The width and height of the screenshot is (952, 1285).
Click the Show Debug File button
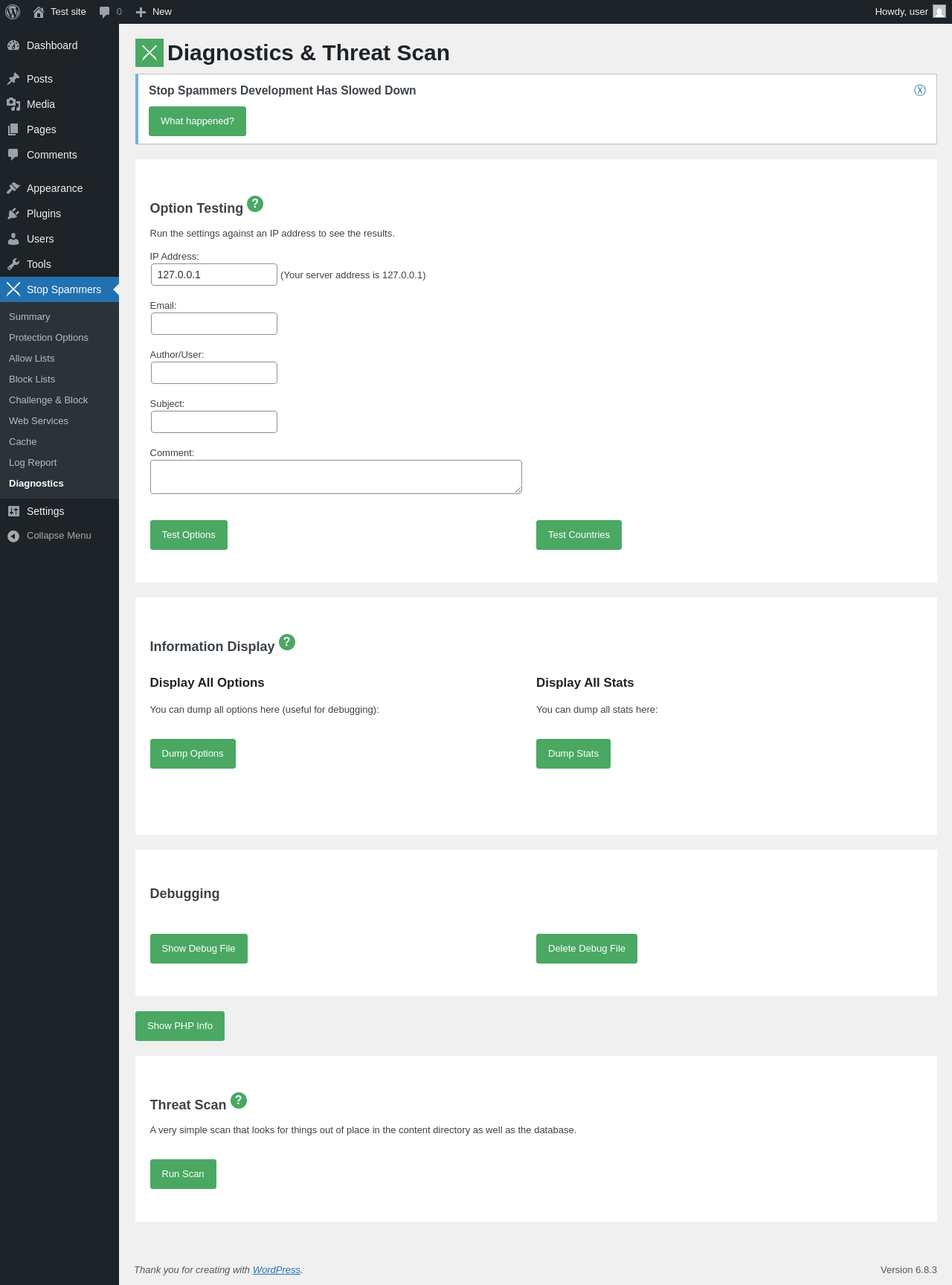(199, 949)
